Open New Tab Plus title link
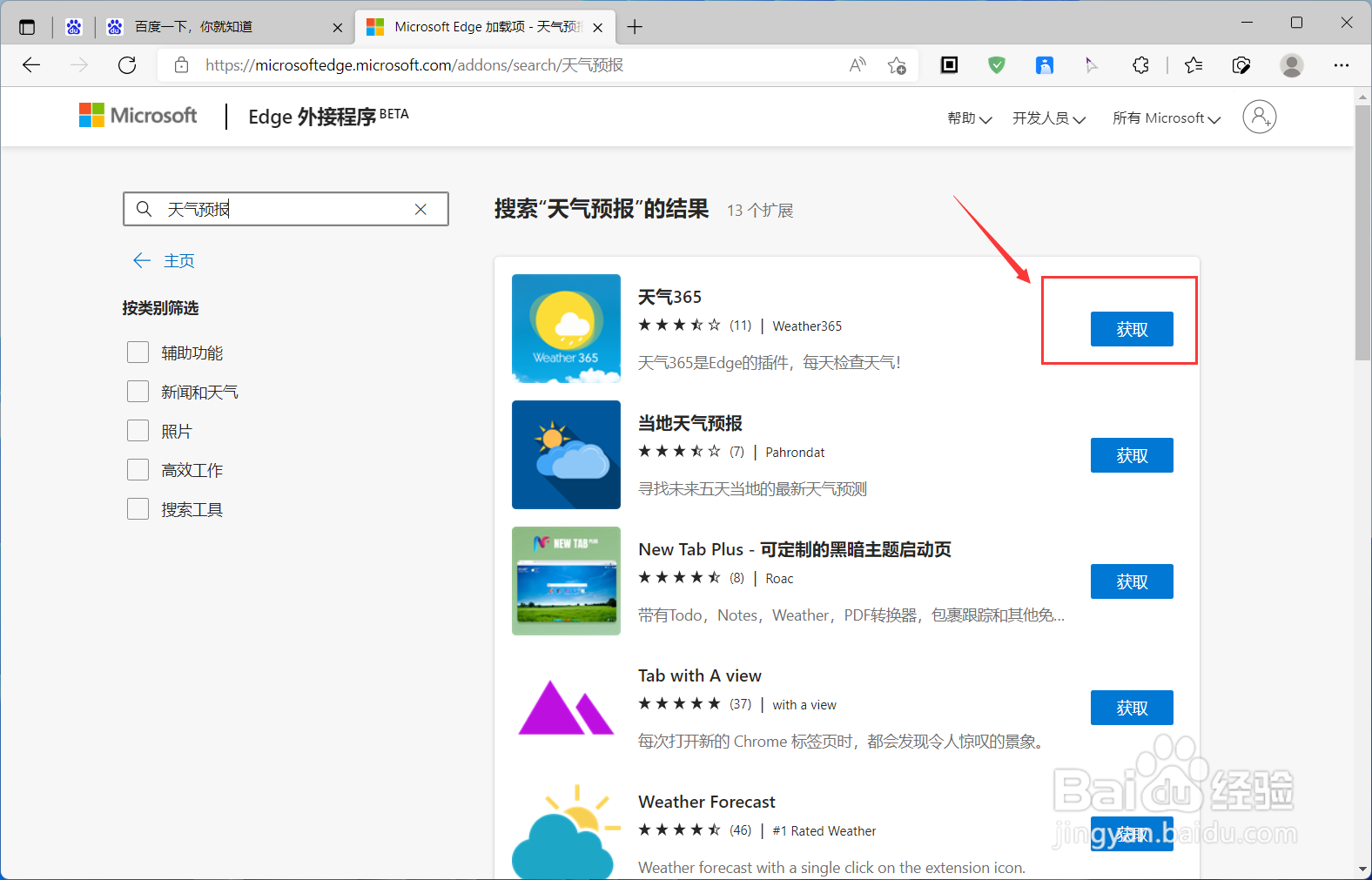The height and width of the screenshot is (880, 1372). (x=795, y=549)
